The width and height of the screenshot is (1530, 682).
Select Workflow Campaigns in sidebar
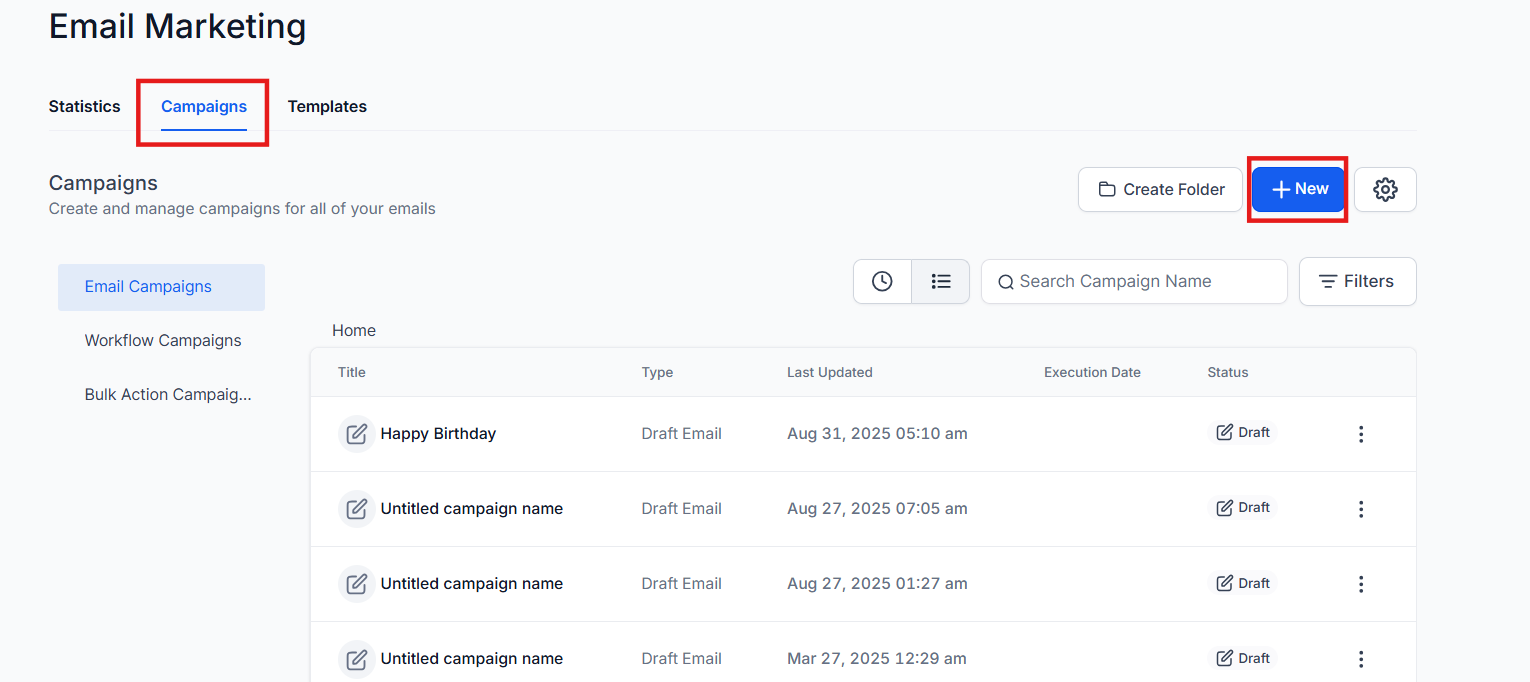[x=163, y=340]
